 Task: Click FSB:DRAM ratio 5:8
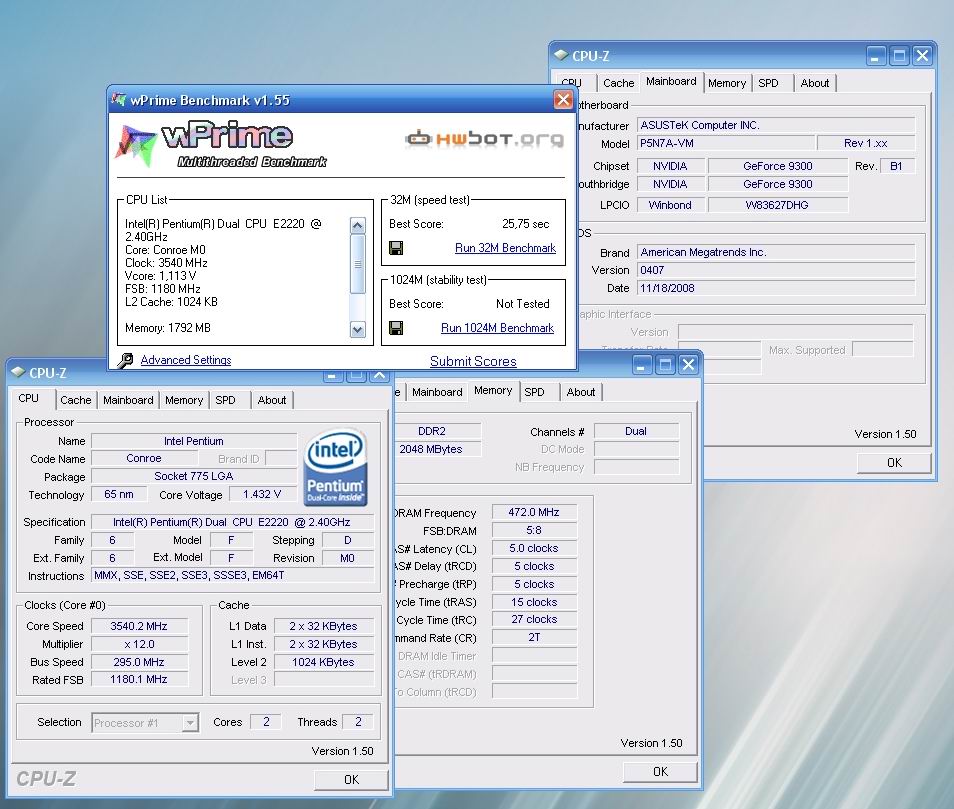[534, 530]
